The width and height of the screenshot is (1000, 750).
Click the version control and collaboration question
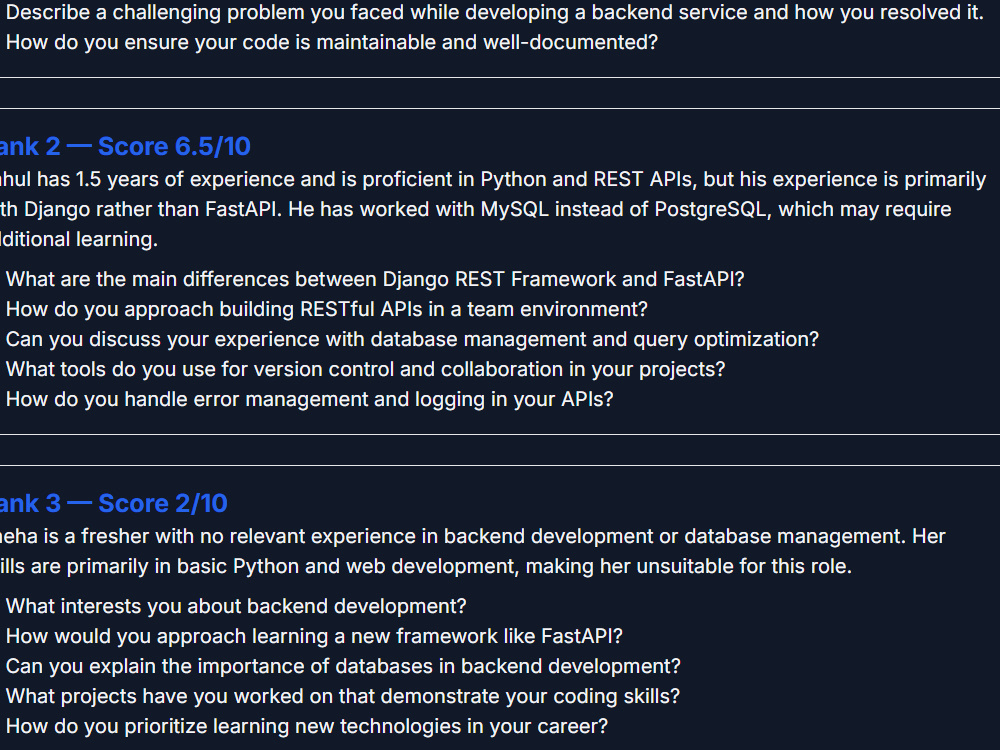pyautogui.click(x=365, y=369)
